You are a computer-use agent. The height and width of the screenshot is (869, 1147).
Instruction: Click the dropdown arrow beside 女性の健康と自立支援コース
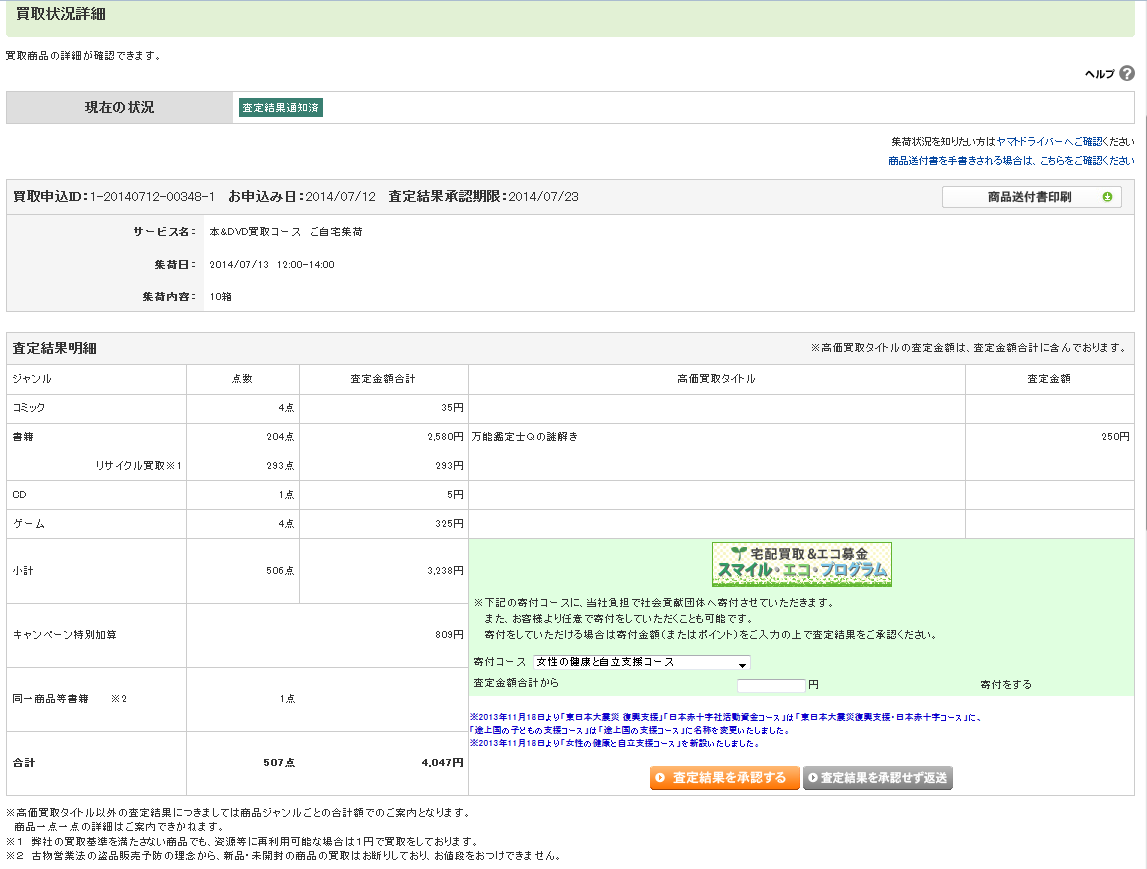tap(742, 663)
